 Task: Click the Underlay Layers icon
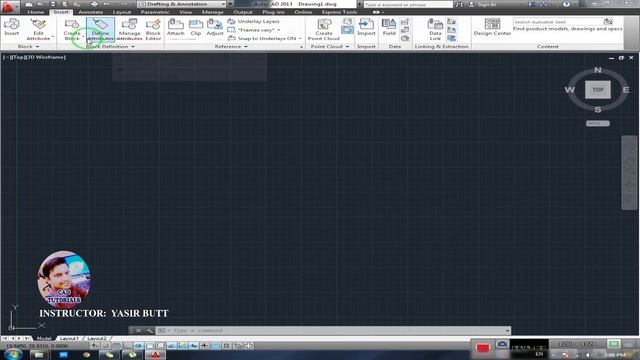pyautogui.click(x=231, y=21)
